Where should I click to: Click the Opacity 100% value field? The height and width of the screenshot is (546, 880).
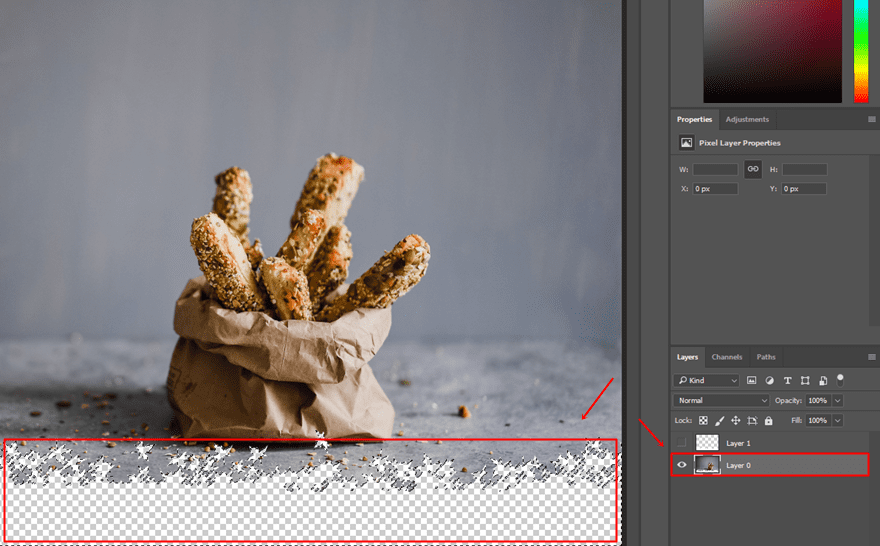tap(818, 401)
